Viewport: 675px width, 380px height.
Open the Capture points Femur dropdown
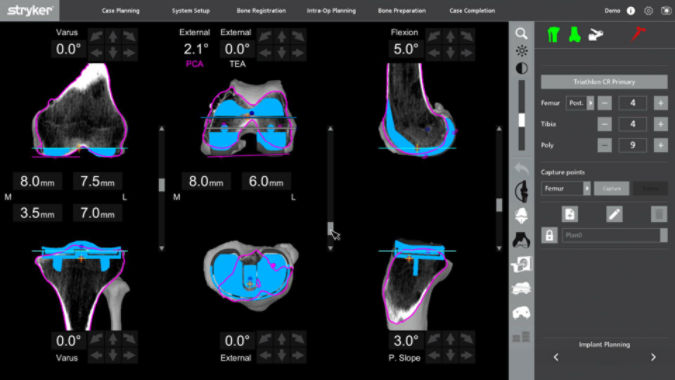(x=566, y=188)
